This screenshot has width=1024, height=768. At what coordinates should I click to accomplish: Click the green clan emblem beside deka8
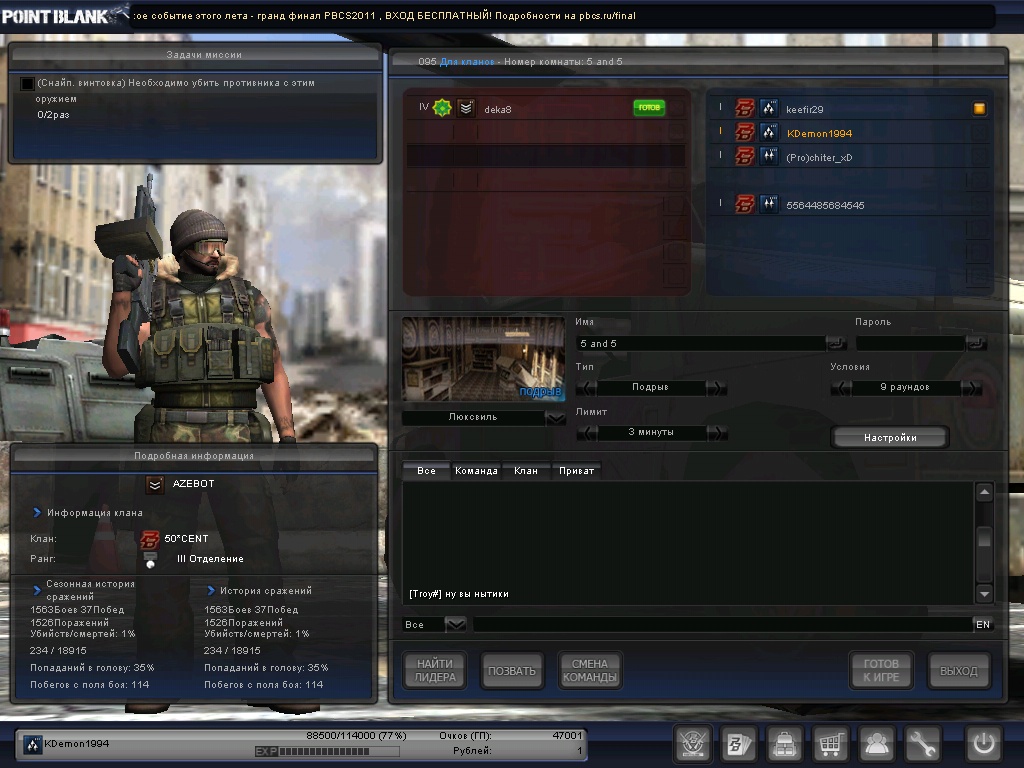(442, 108)
